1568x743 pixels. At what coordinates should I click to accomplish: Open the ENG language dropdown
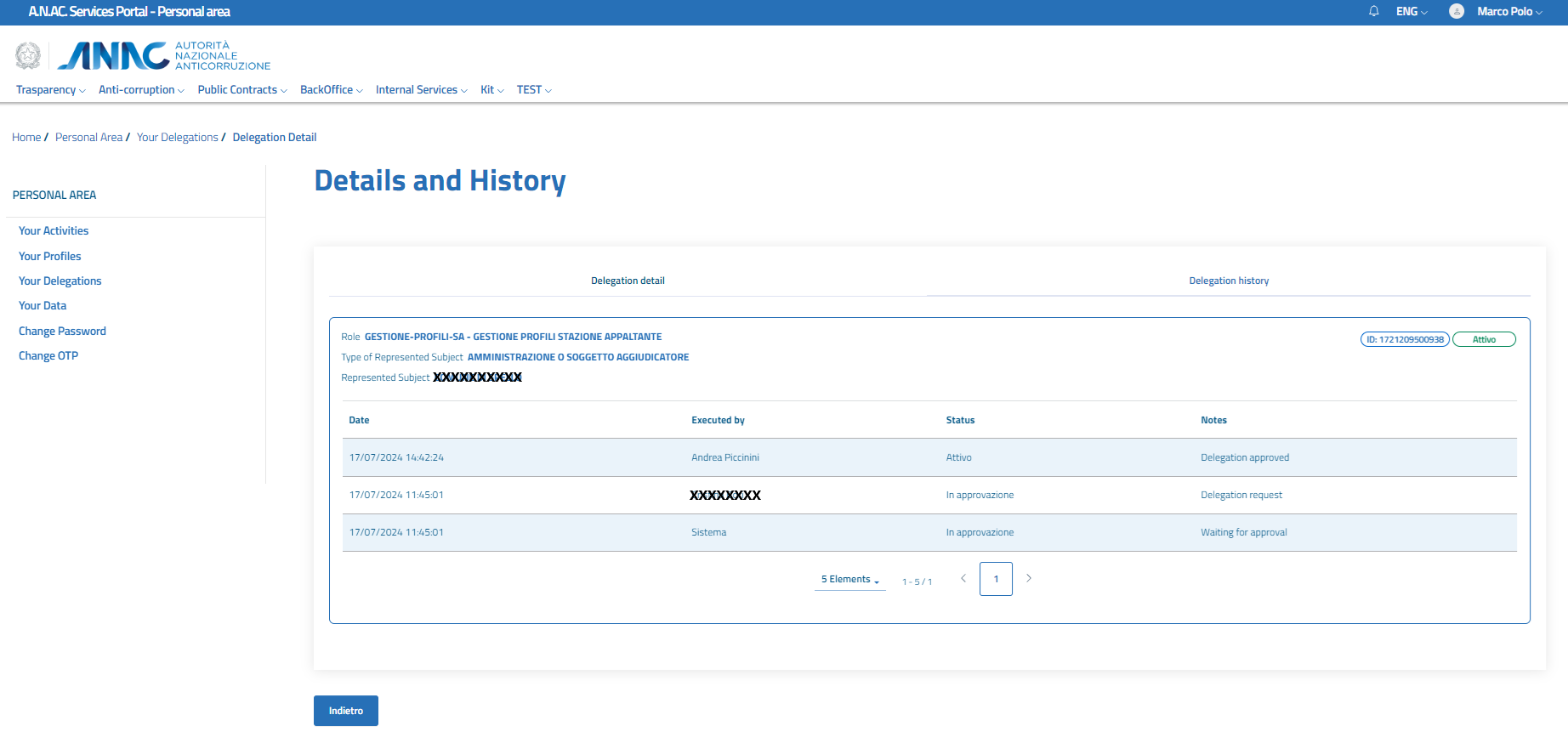[1411, 11]
